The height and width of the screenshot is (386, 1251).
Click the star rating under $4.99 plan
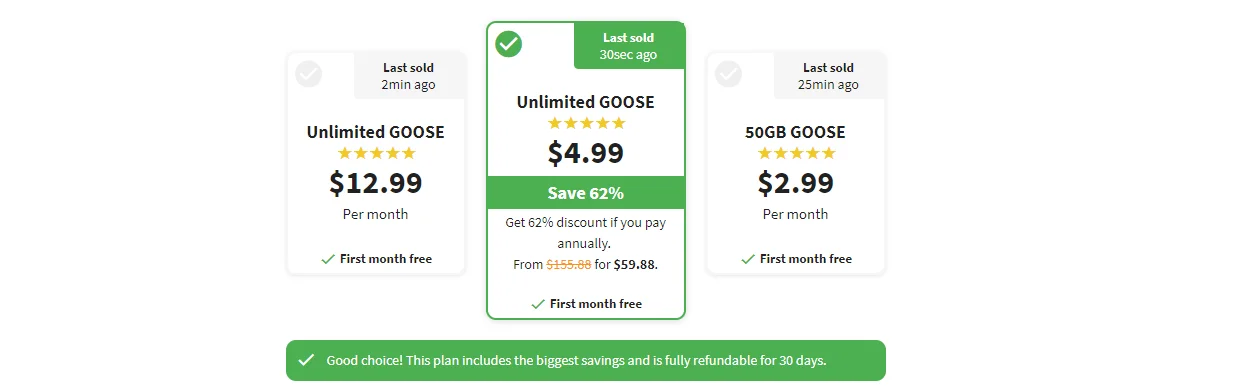tap(586, 123)
